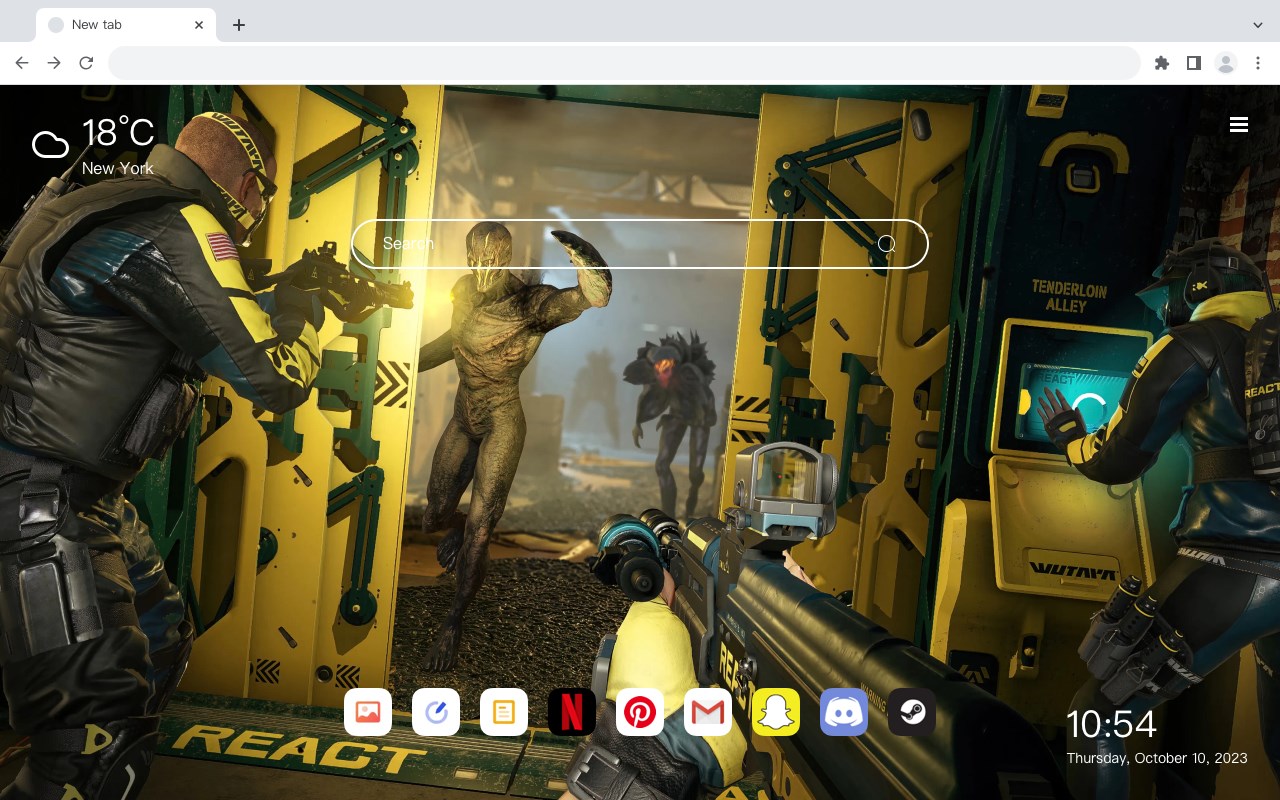Click the cloud weather icon
1280x800 pixels.
pos(50,145)
